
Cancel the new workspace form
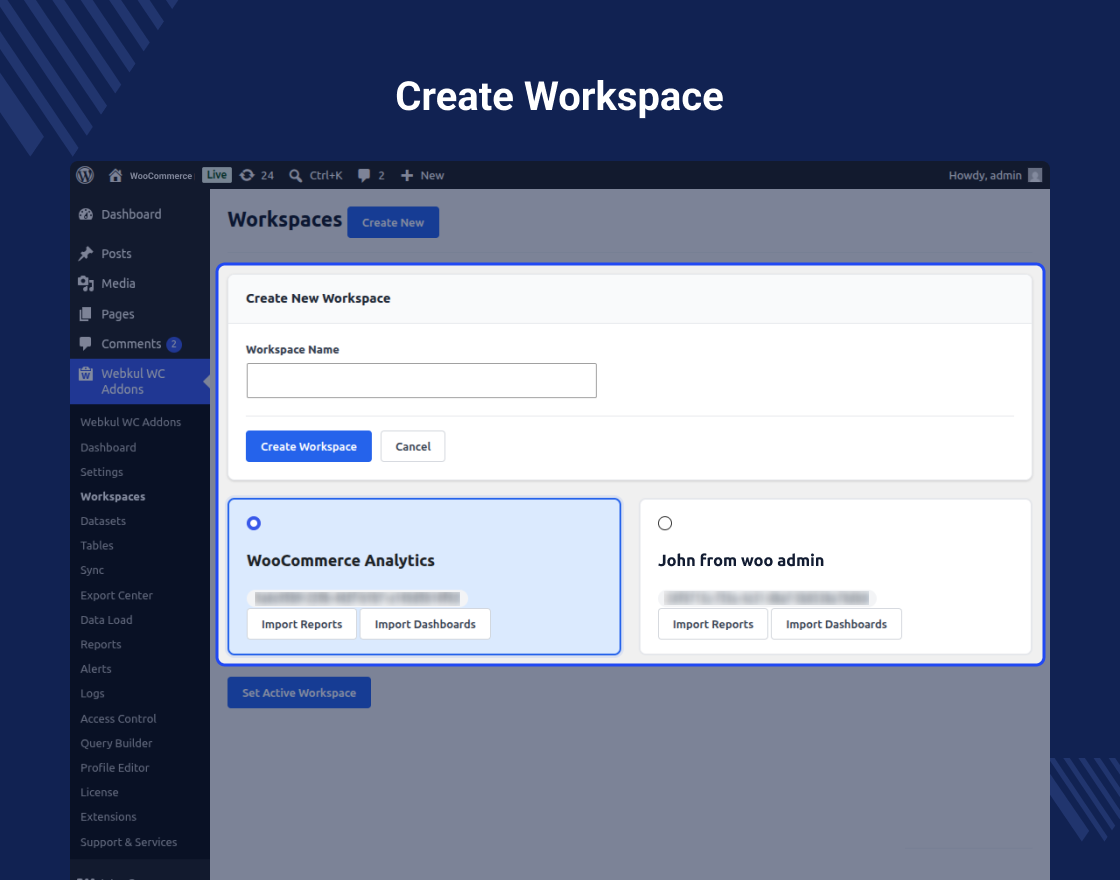point(413,446)
